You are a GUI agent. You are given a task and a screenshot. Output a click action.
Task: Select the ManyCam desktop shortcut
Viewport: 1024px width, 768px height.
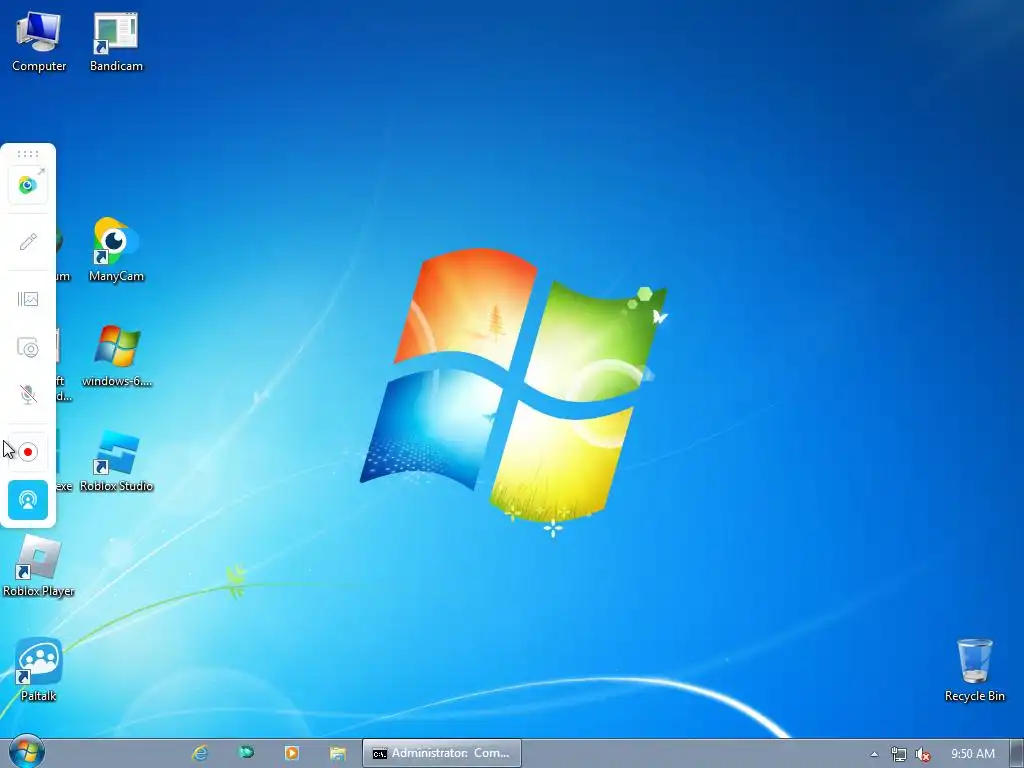click(116, 251)
